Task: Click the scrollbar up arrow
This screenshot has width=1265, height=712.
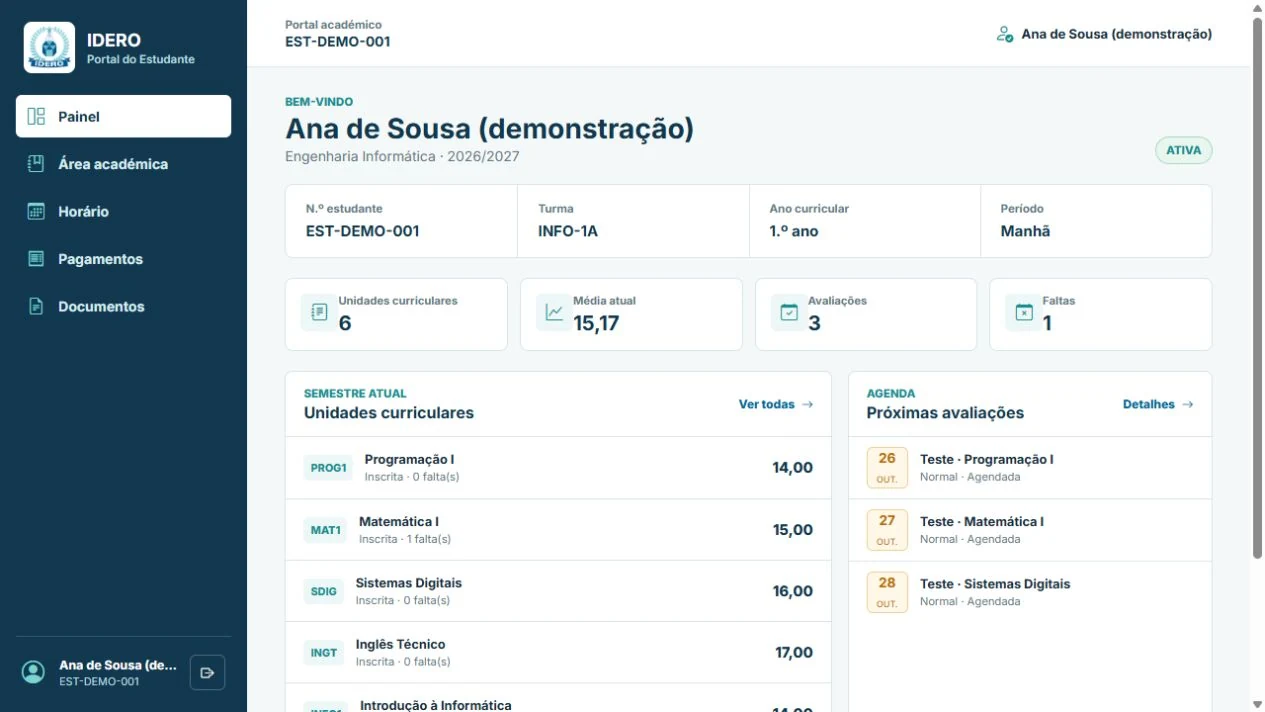Action: [1258, 7]
